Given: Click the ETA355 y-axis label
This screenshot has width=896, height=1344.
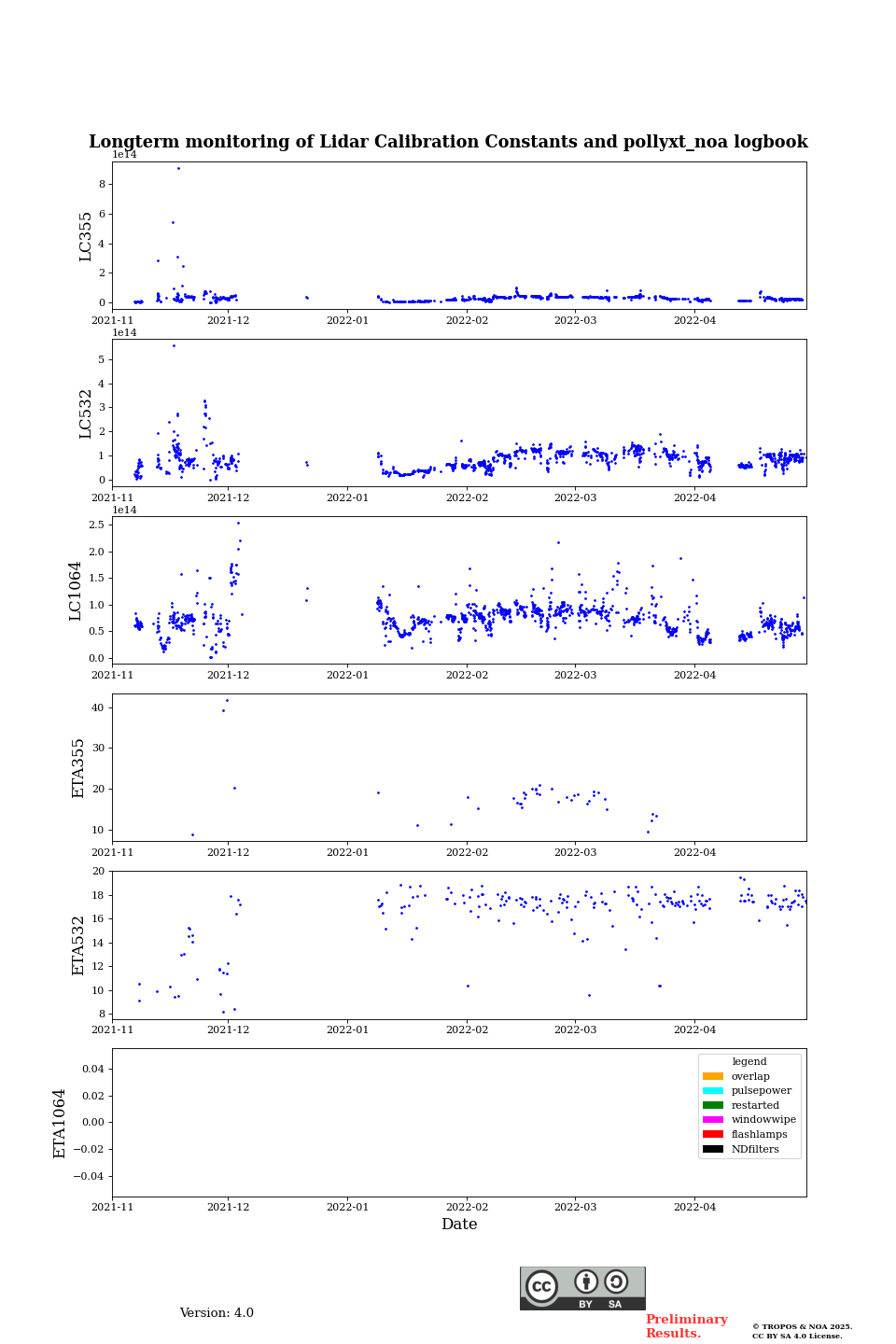Looking at the screenshot, I should pos(78,768).
